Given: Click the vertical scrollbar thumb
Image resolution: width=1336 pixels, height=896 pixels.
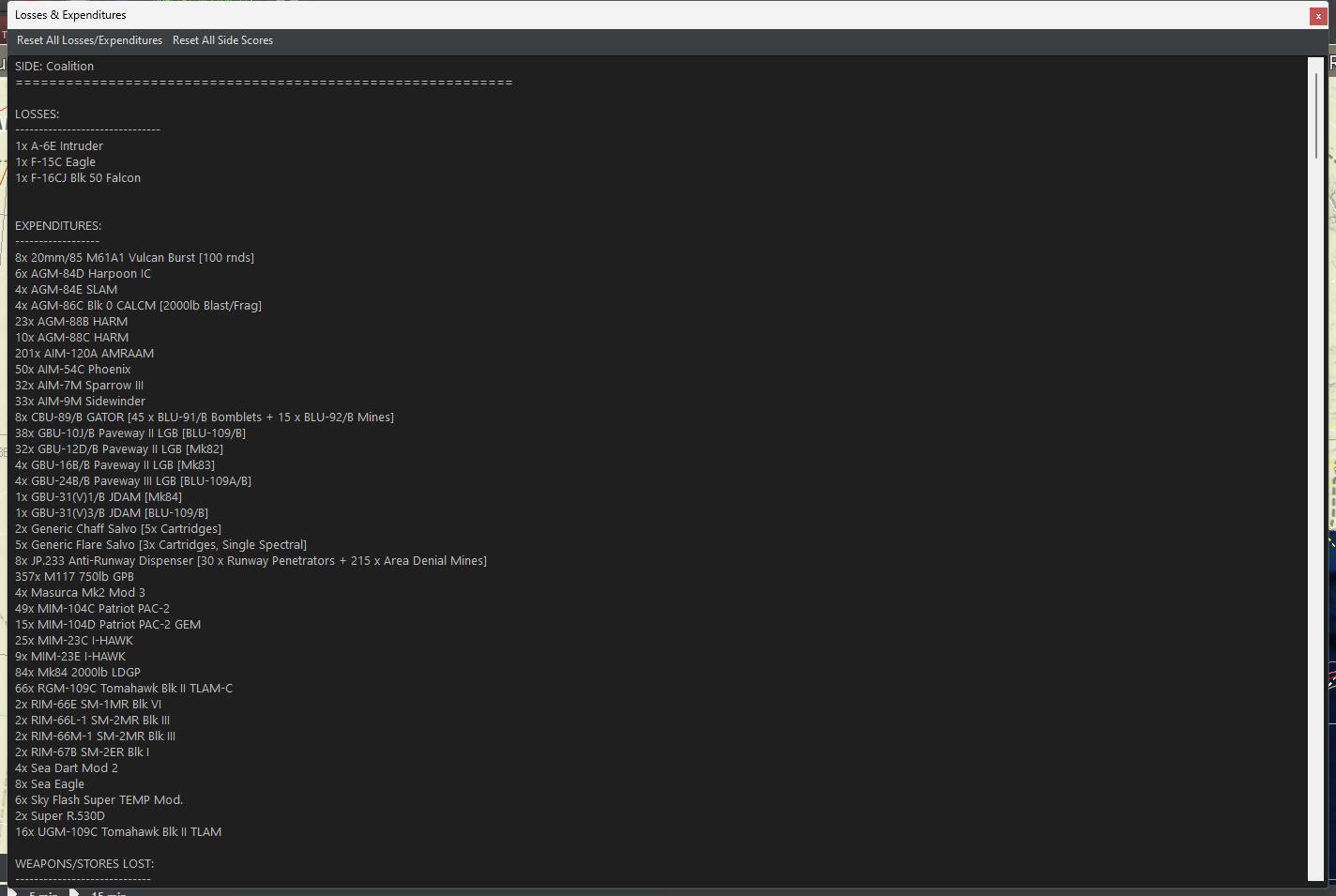Looking at the screenshot, I should pyautogui.click(x=1316, y=114).
